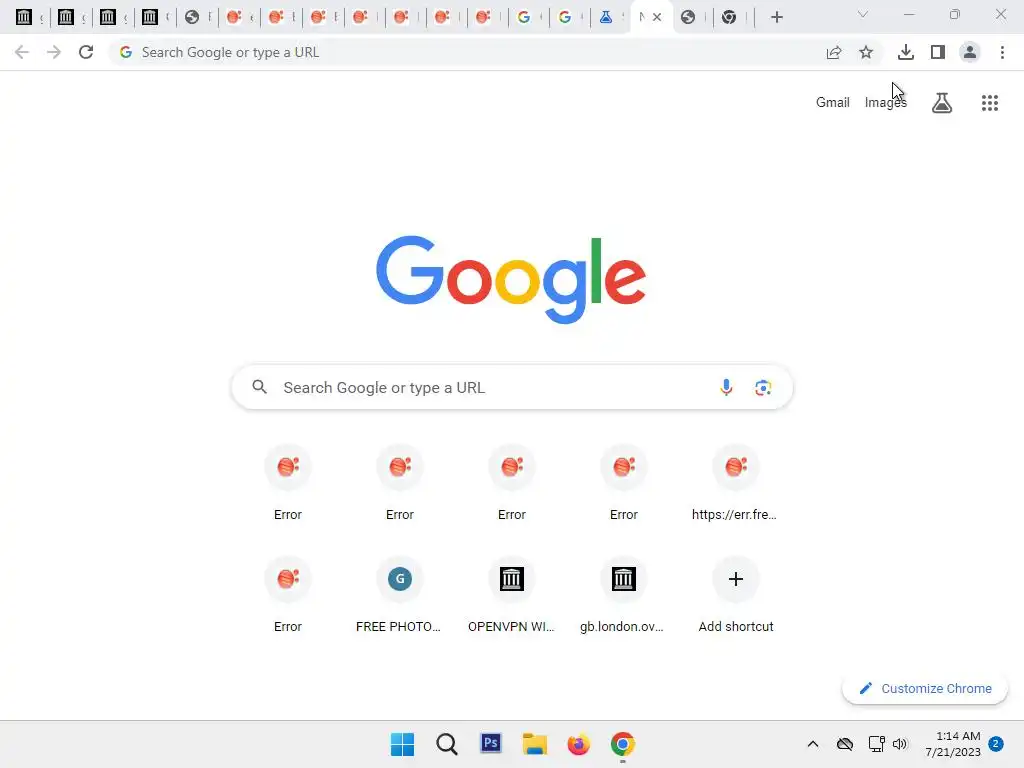Click the Chrome taskbar icon
1024x768 pixels.
tap(623, 744)
